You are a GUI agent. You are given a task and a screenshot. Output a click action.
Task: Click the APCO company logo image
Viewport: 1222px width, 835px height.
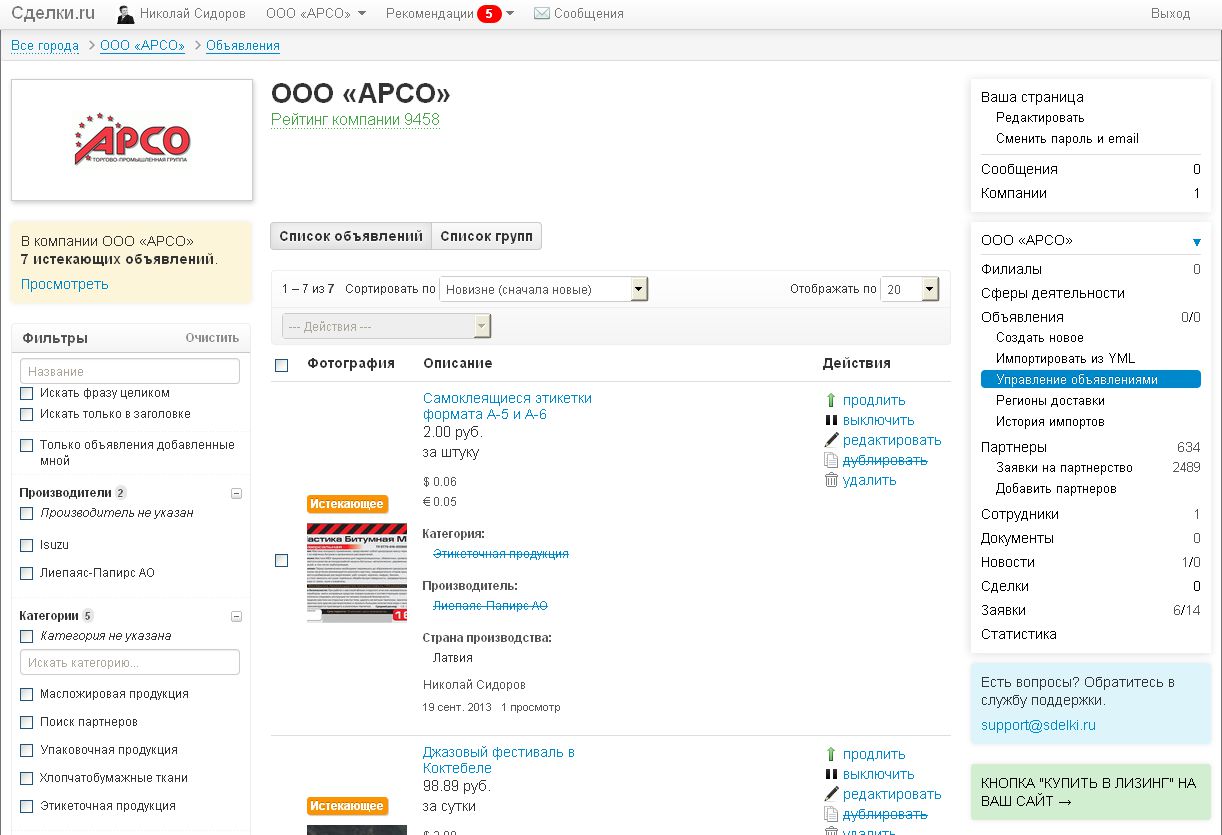pyautogui.click(x=132, y=140)
